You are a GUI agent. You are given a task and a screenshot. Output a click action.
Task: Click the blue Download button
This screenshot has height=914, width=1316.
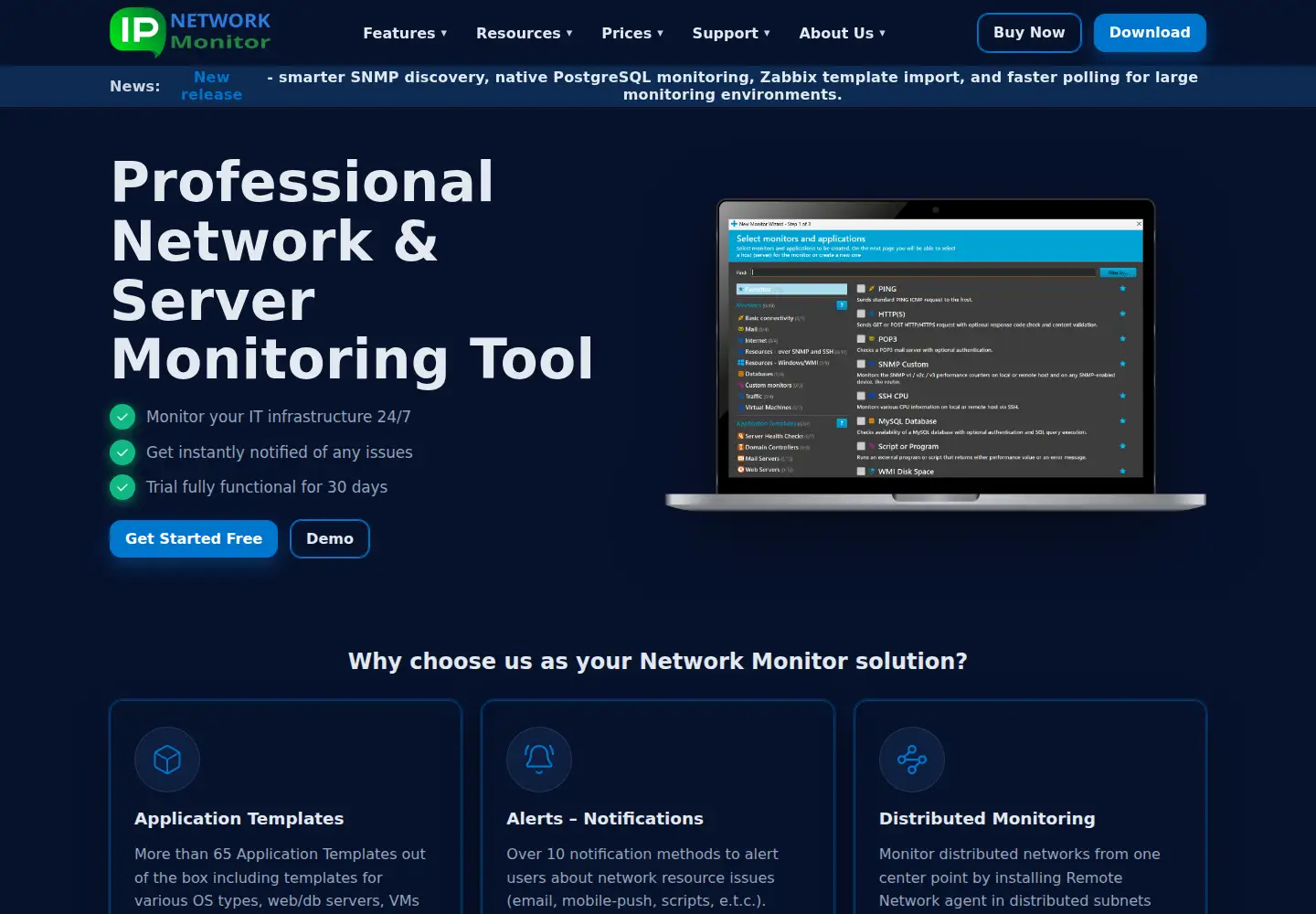pos(1150,33)
